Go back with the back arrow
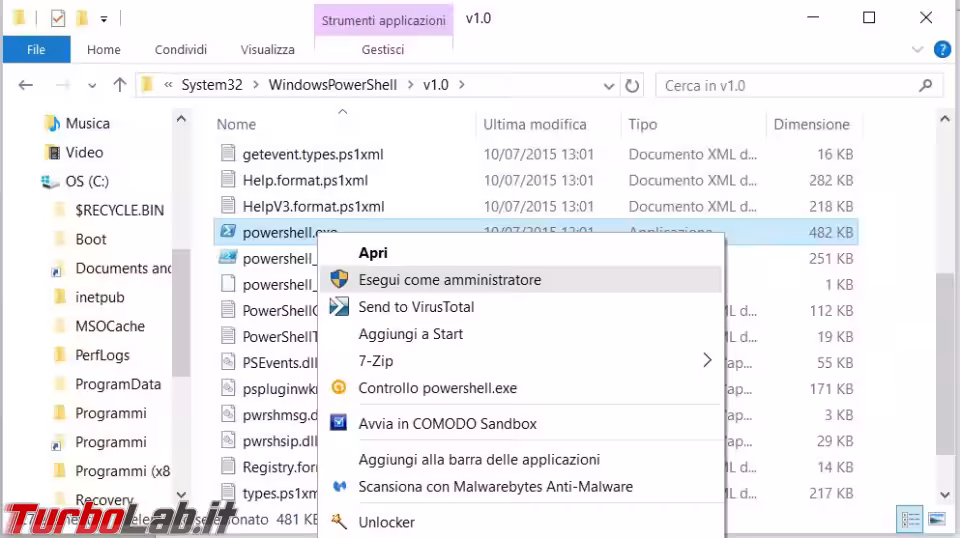Viewport: 960px width, 538px height. point(26,85)
